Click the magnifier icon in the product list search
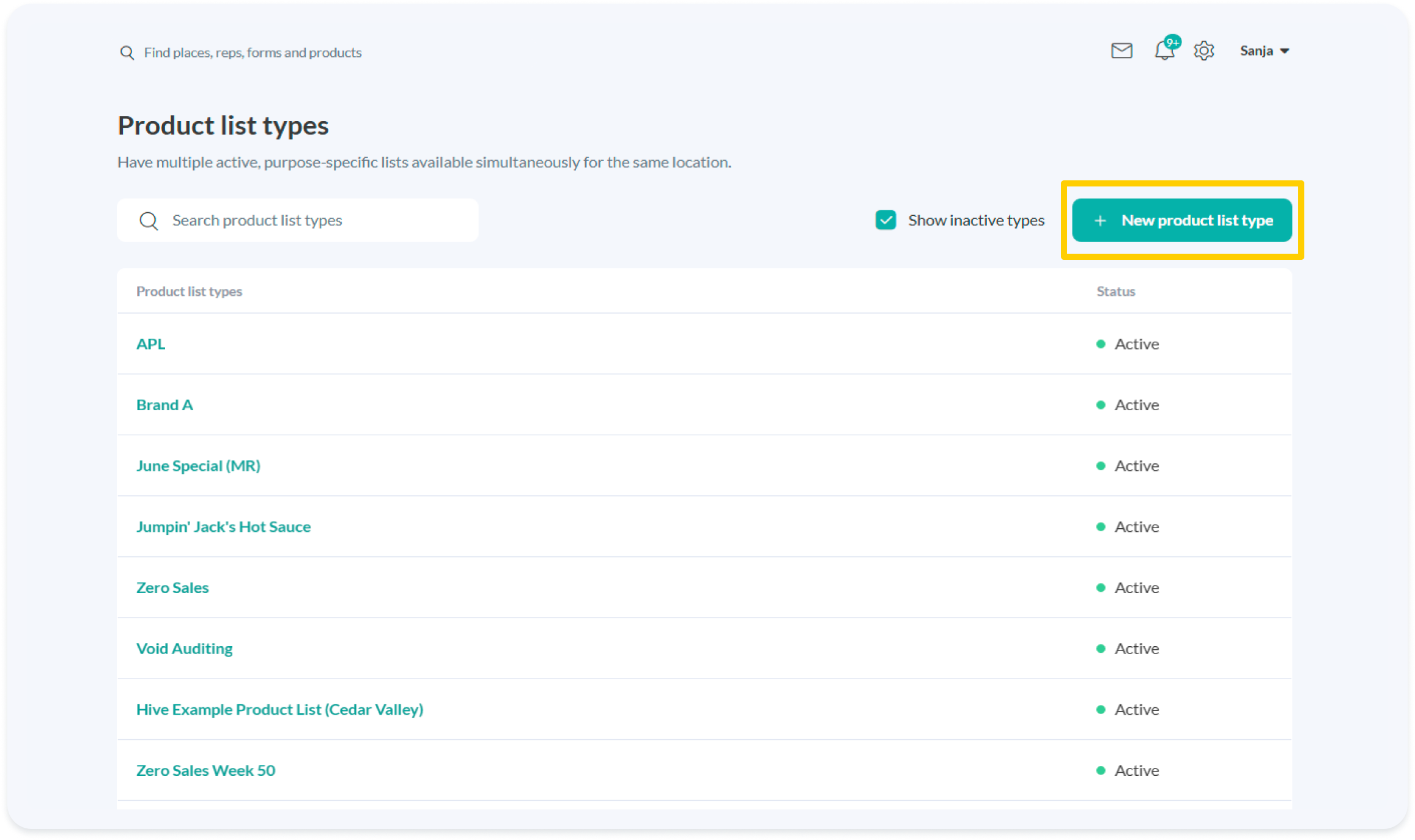 click(x=149, y=220)
